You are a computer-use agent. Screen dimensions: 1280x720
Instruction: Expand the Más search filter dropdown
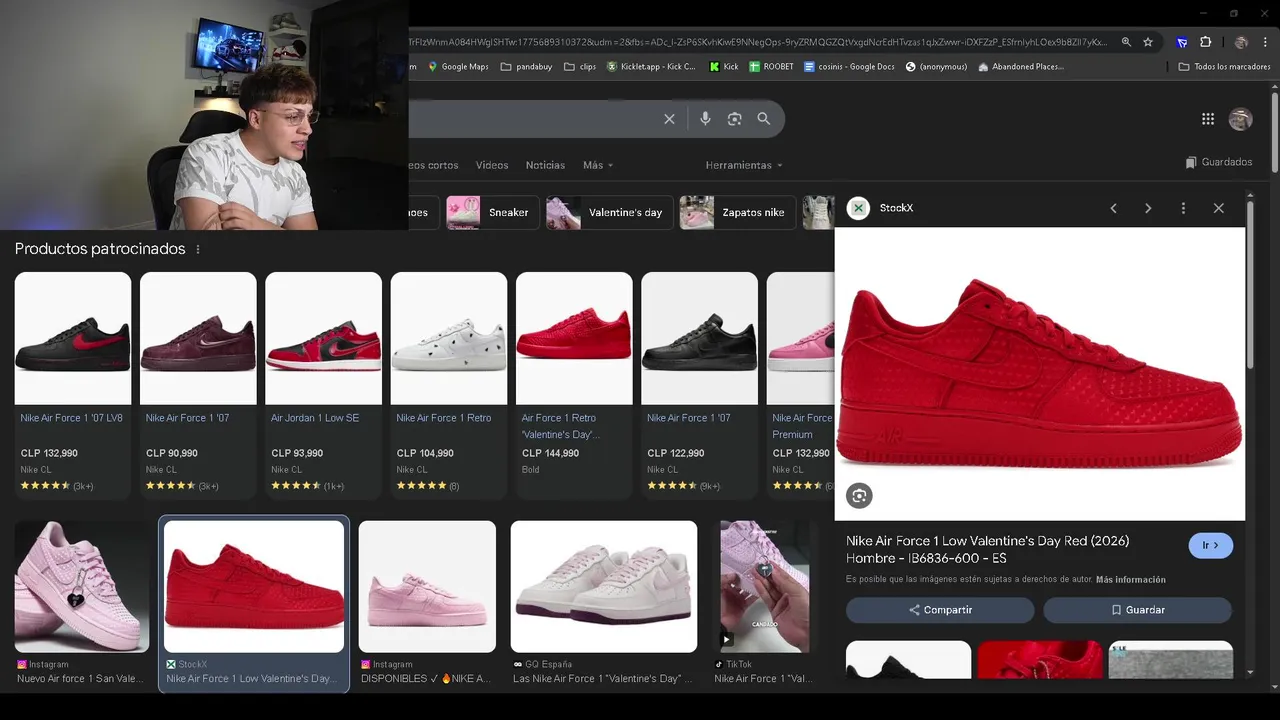(598, 165)
